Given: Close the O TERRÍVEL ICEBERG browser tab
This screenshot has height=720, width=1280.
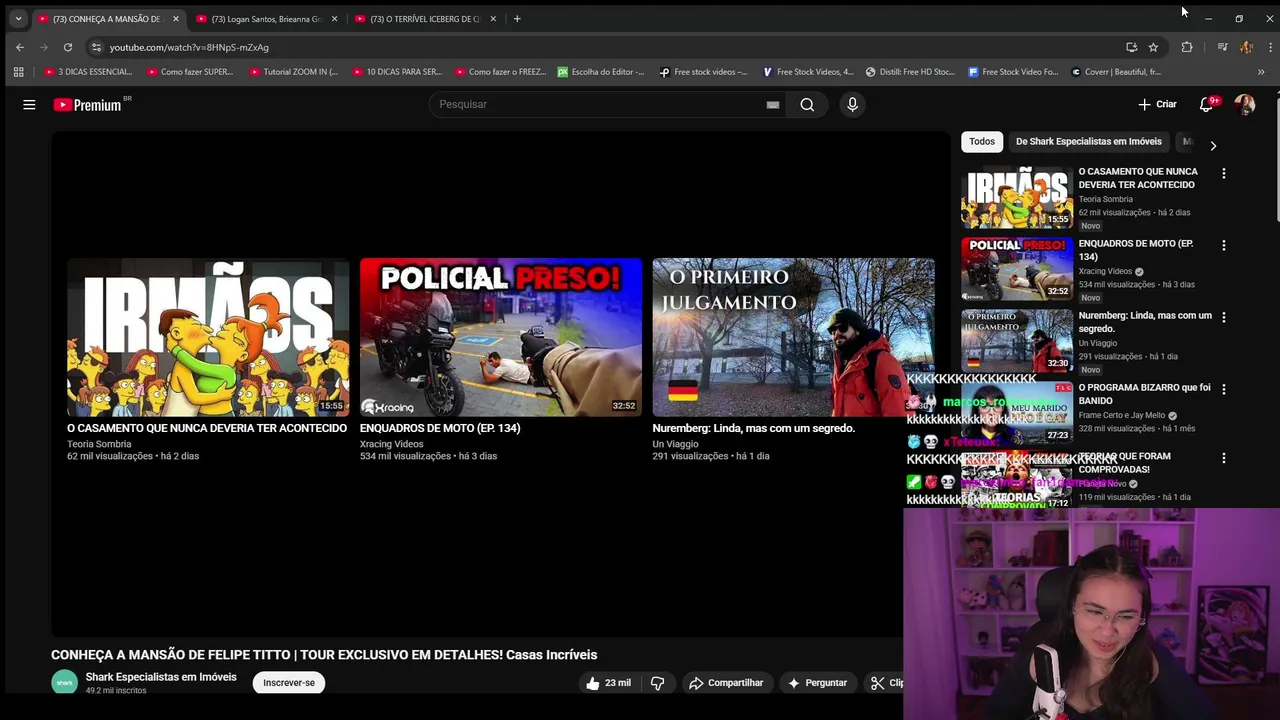Looking at the screenshot, I should pos(493,19).
